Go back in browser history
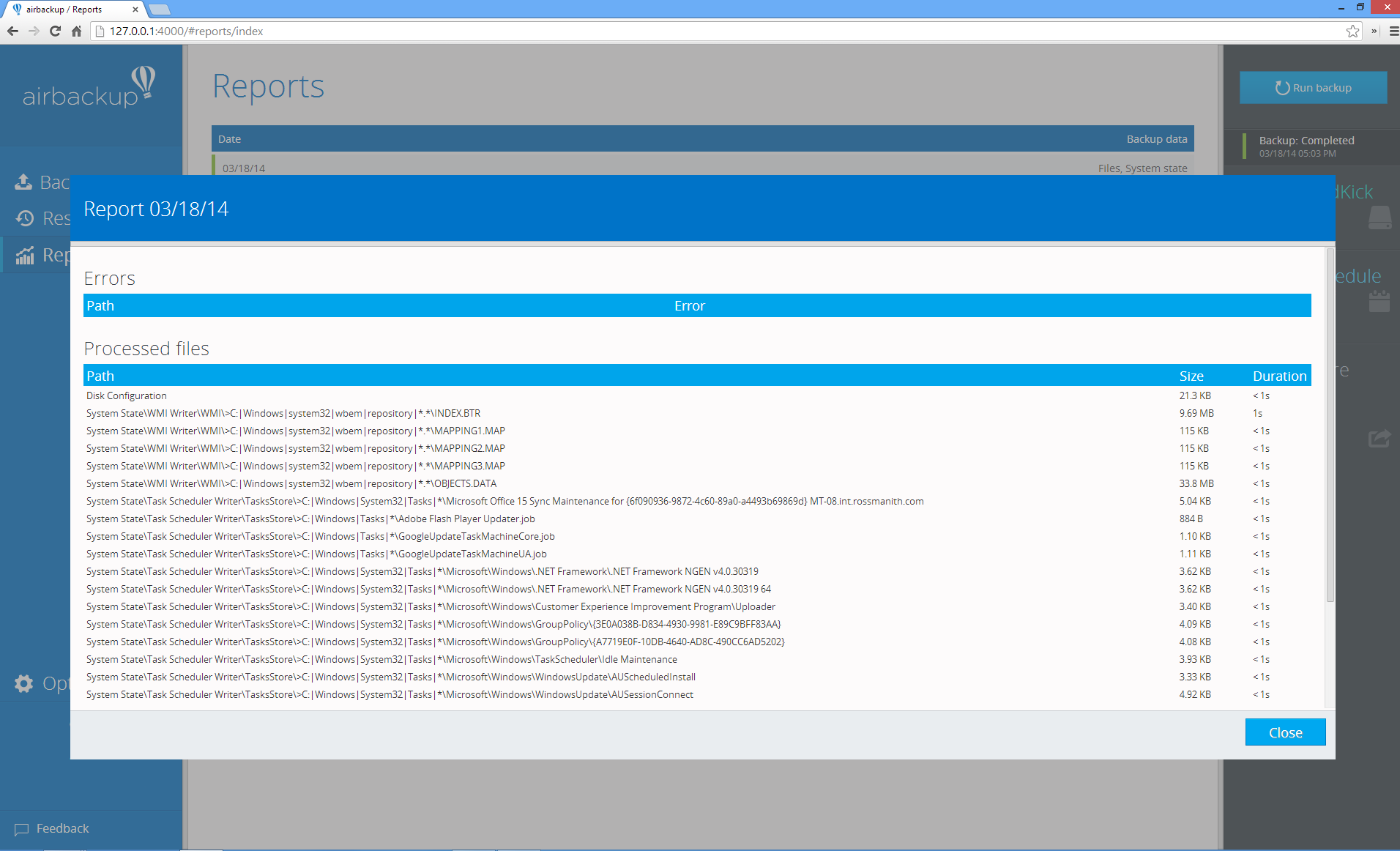Viewport: 1400px width, 851px height. pos(12,31)
